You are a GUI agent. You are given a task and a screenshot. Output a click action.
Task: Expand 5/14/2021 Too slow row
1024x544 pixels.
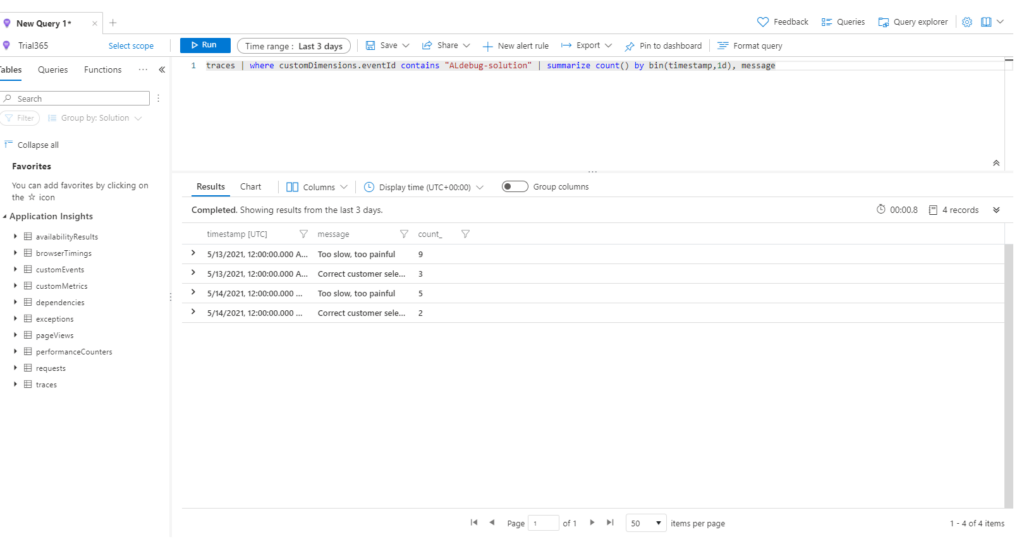coord(193,293)
